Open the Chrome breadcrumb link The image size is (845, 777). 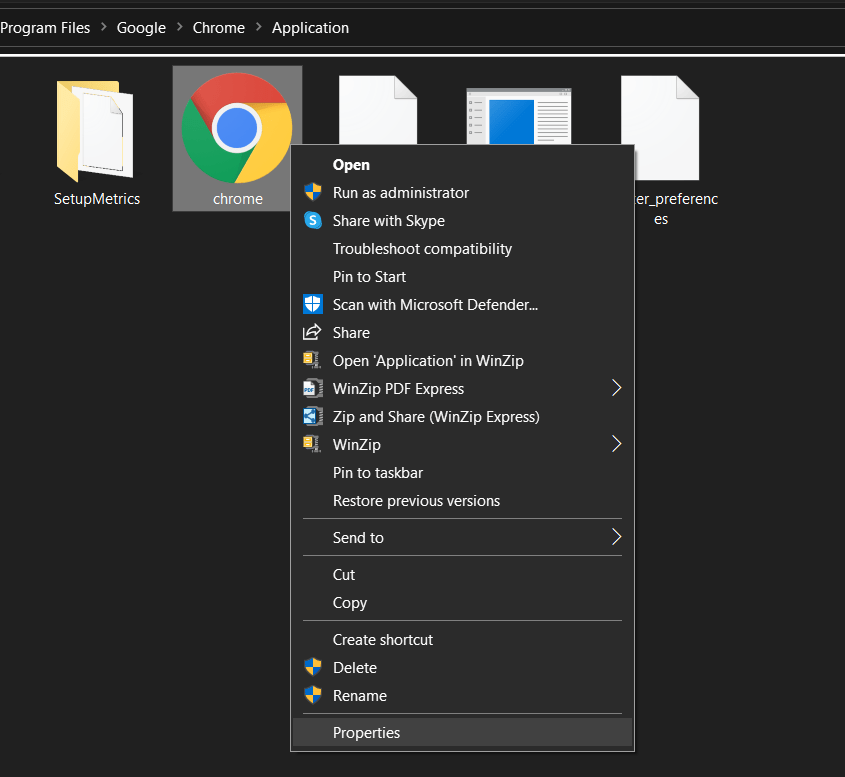[218, 27]
